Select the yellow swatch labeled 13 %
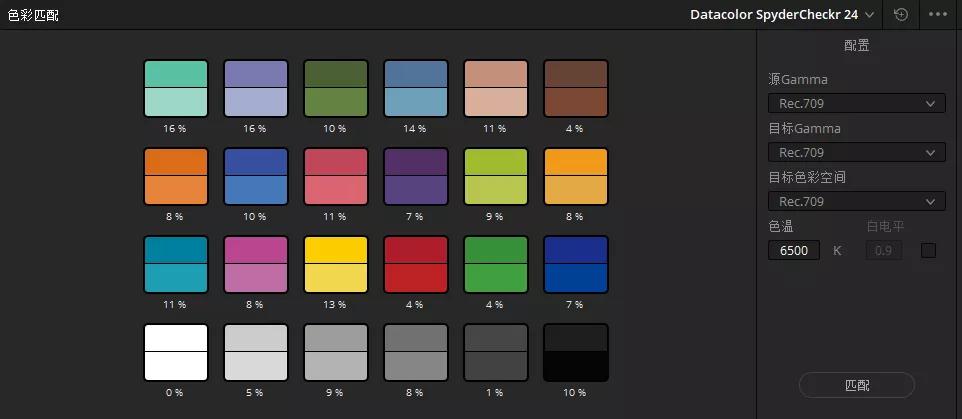Image resolution: width=962 pixels, height=419 pixels. click(336, 264)
